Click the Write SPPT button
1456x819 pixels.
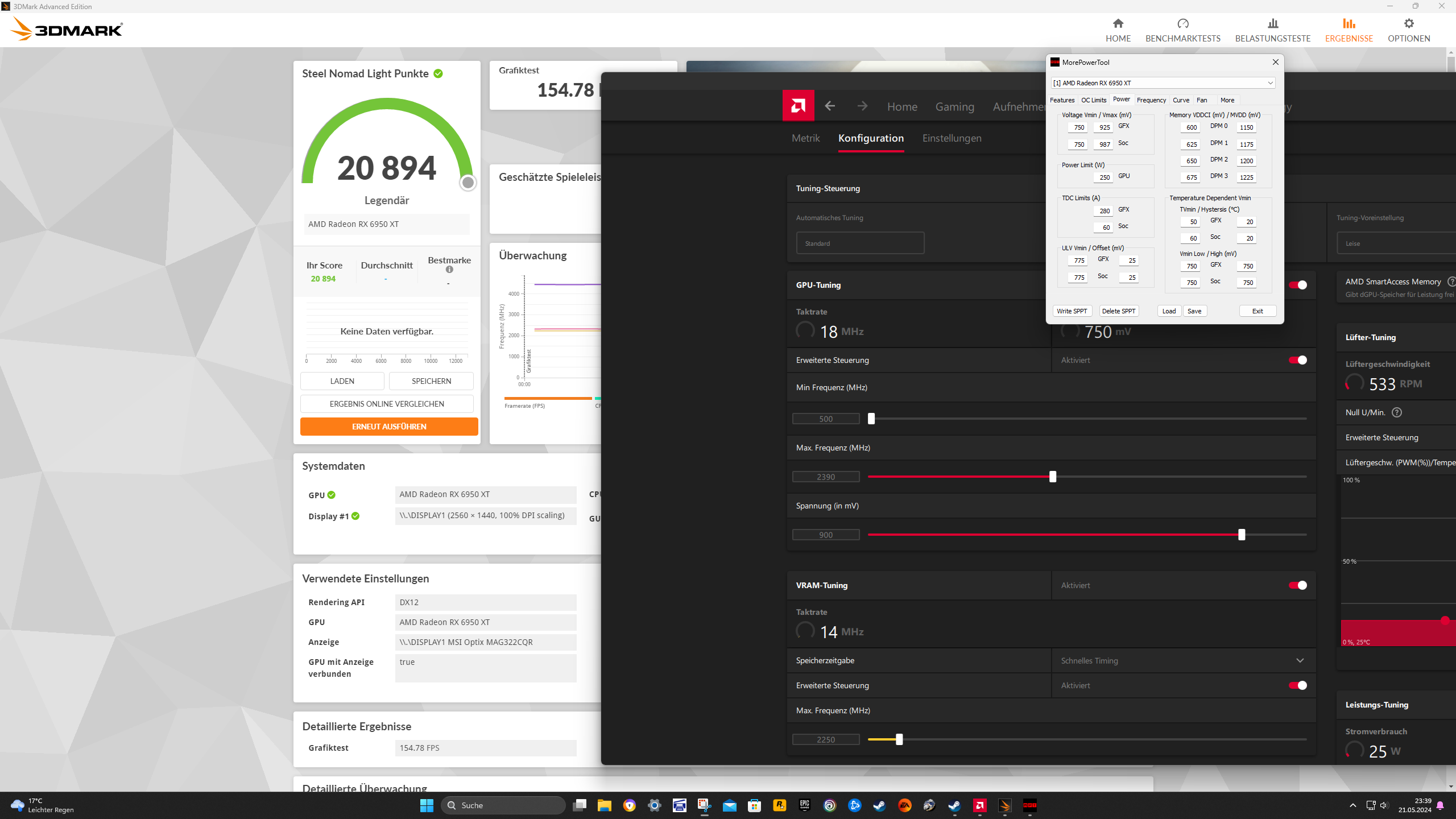click(x=1072, y=311)
